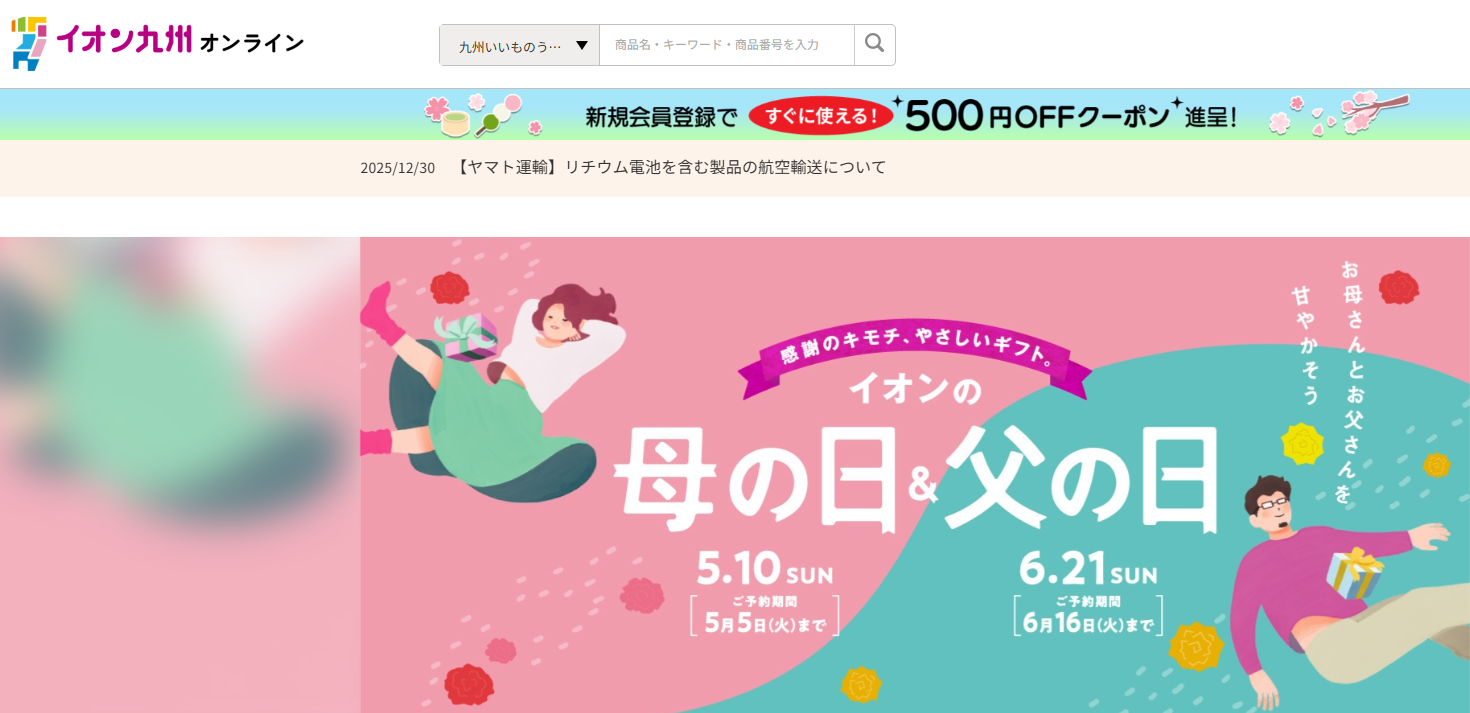Click the red すぐに使える! badge

820,116
